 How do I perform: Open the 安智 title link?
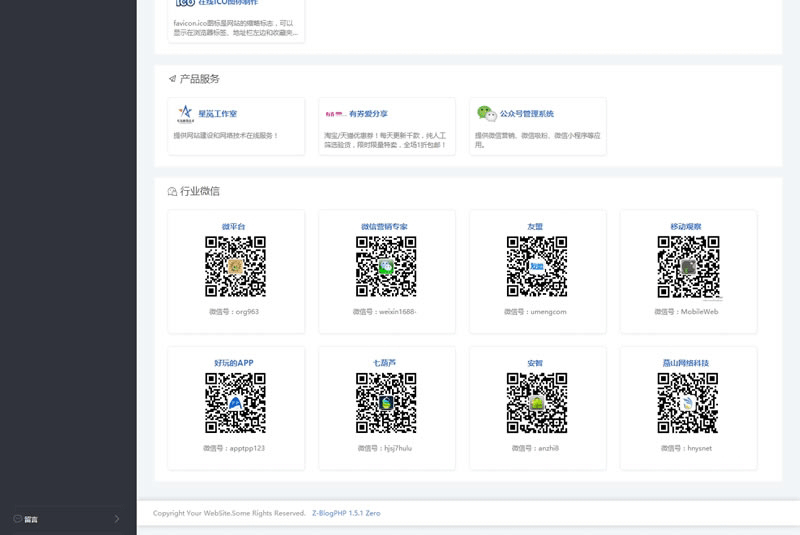535,363
